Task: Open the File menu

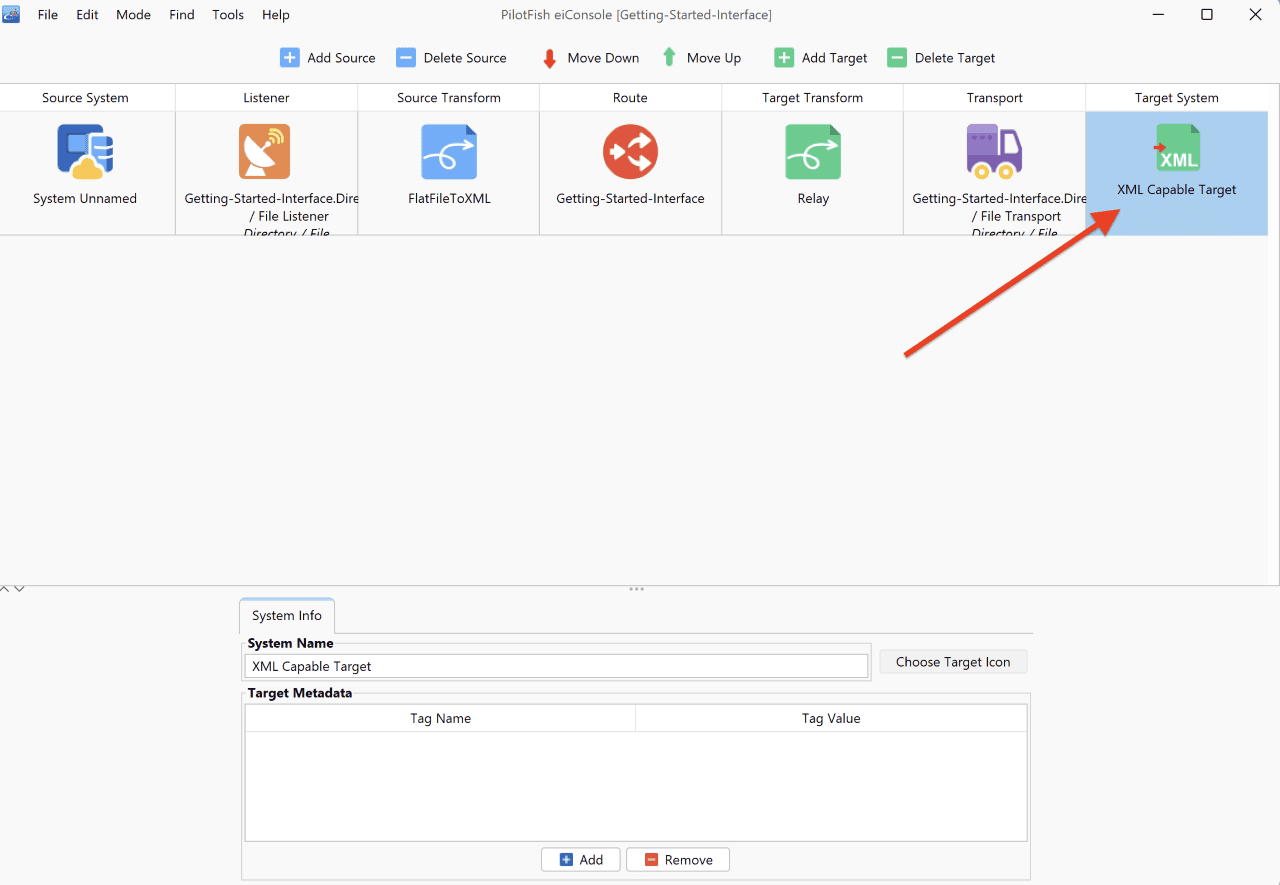Action: pyautogui.click(x=48, y=15)
